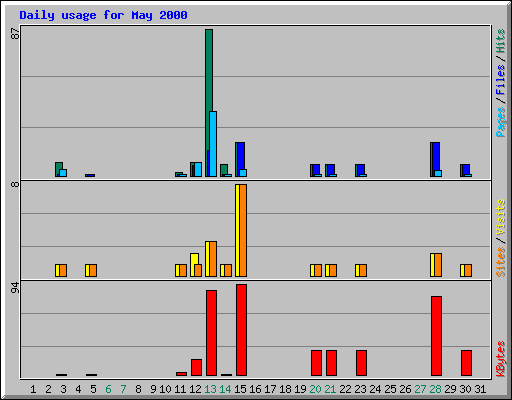Click day label "15" on the x-axis
Screen dimensions: 512x400
click(x=240, y=389)
